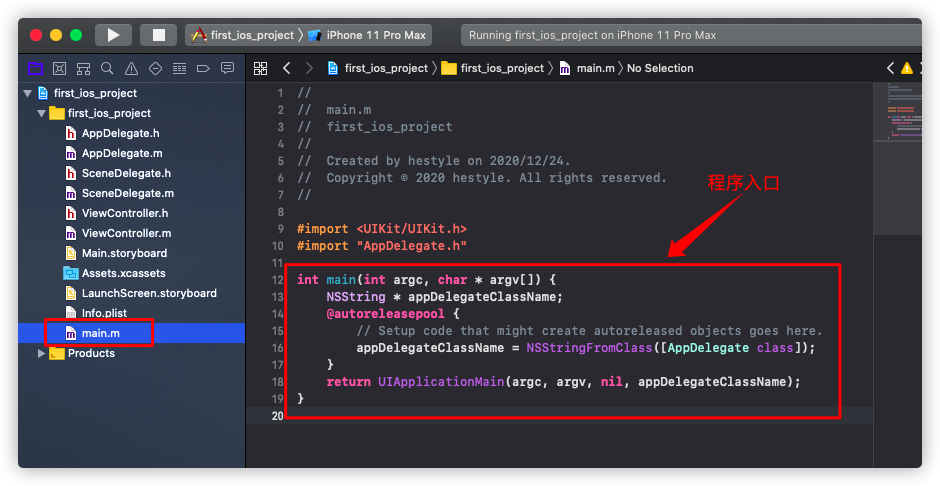The height and width of the screenshot is (486, 940).
Task: Open the No Selection symbol breadcrumb
Action: click(x=660, y=68)
